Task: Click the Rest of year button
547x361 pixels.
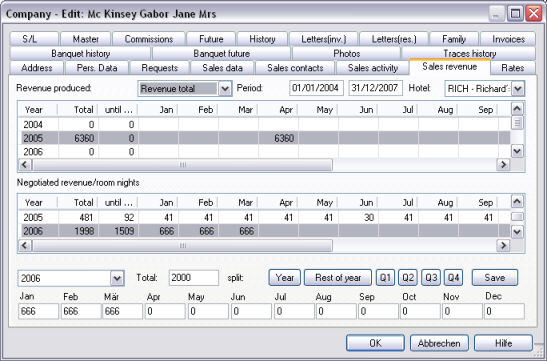Action: [338, 278]
